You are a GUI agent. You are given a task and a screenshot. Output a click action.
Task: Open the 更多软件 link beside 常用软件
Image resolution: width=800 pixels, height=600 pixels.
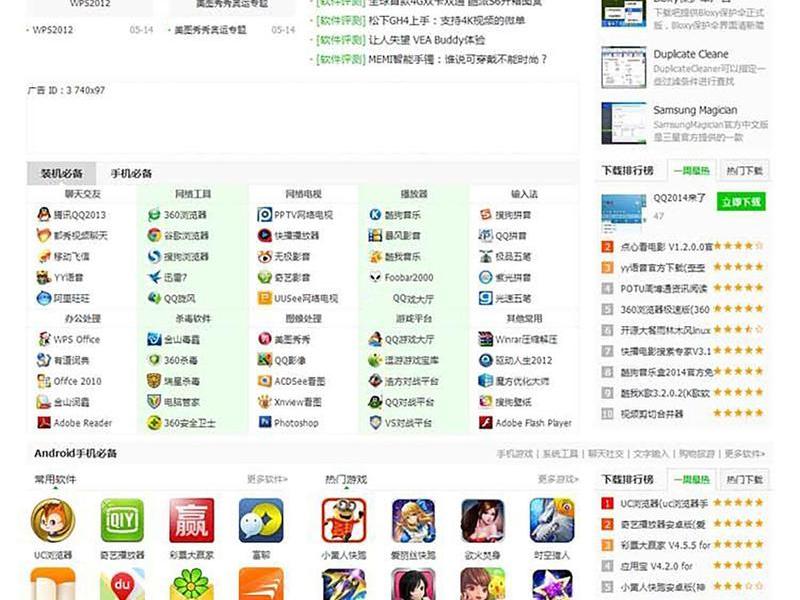coord(267,479)
